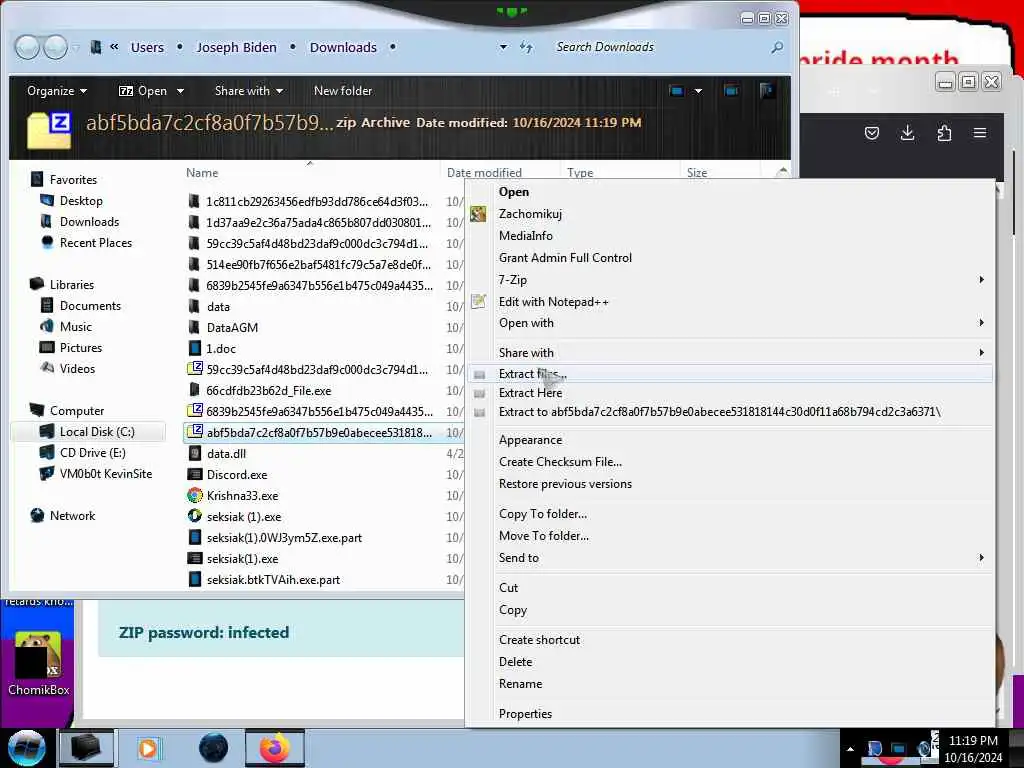Open the Firefox hamburger menu
This screenshot has height=768, width=1024.
[980, 133]
